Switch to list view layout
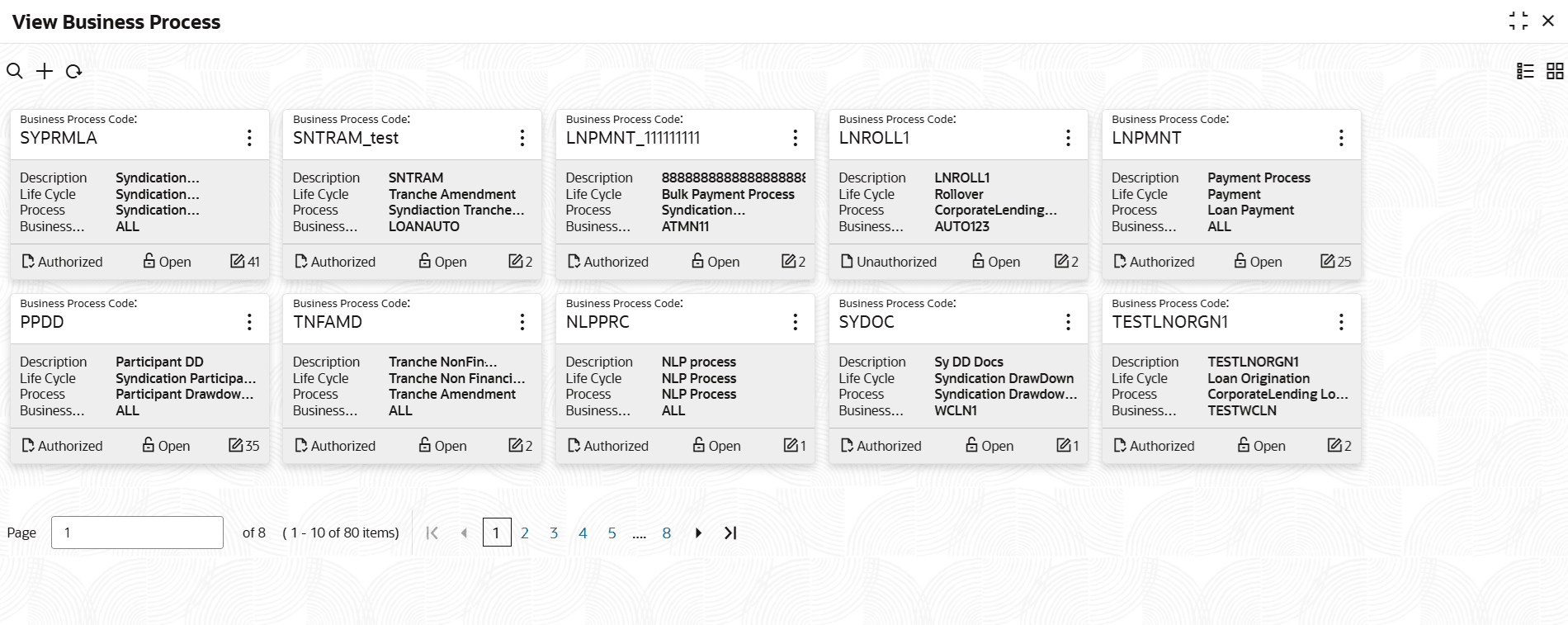The image size is (1568, 625). pyautogui.click(x=1525, y=71)
